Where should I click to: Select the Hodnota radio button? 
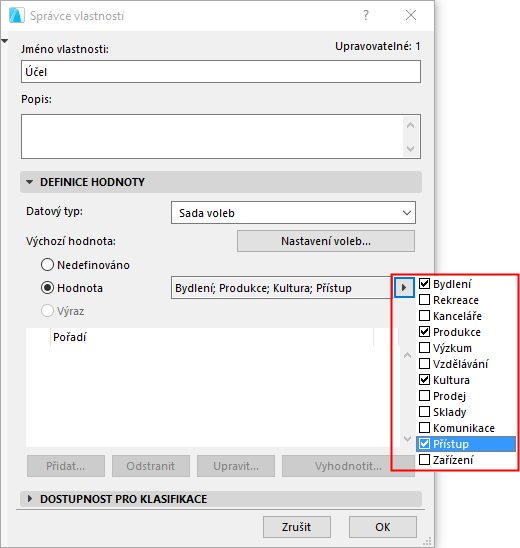coord(48,288)
